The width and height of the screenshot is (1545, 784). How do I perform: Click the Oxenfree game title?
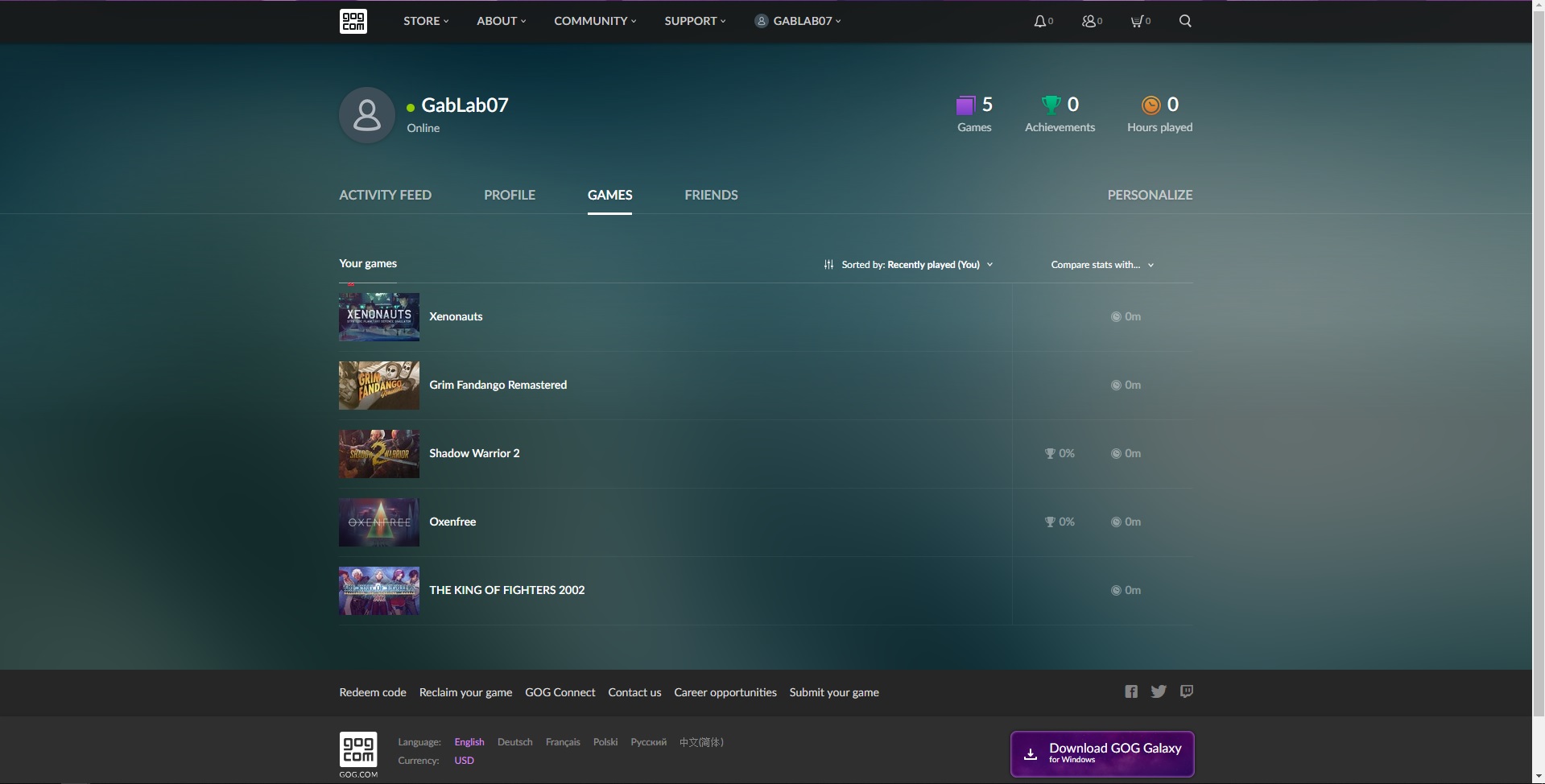click(x=452, y=522)
